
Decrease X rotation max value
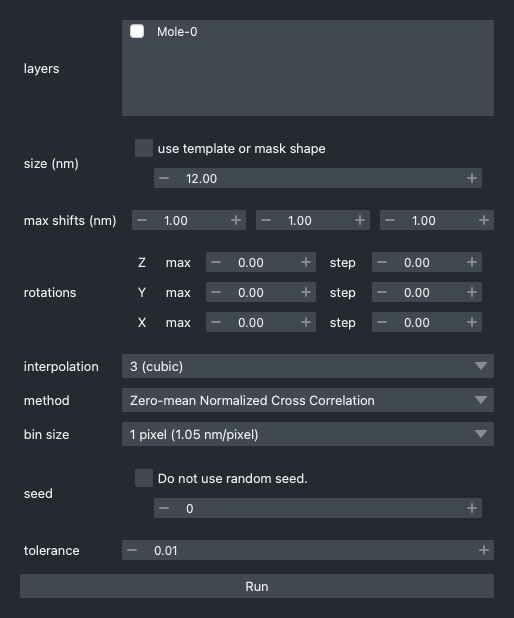pos(216,322)
